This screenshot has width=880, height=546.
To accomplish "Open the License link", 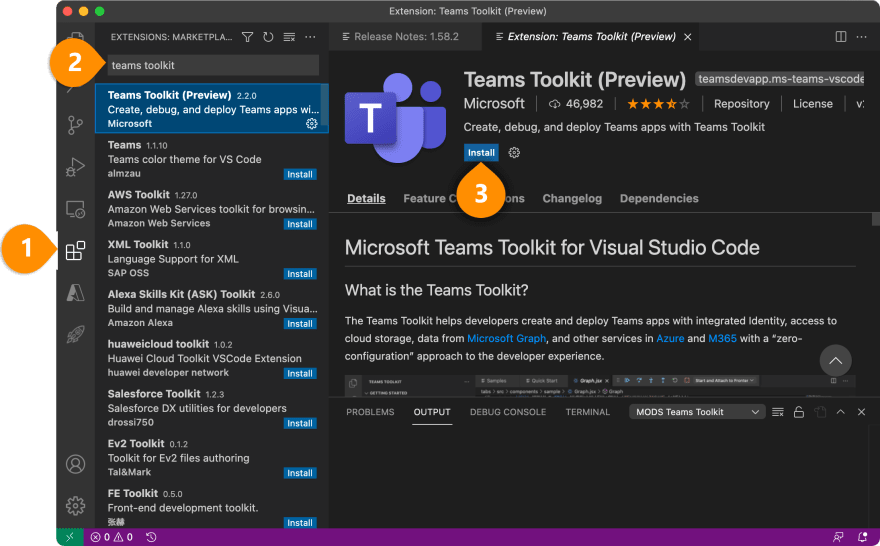I will [x=813, y=104].
